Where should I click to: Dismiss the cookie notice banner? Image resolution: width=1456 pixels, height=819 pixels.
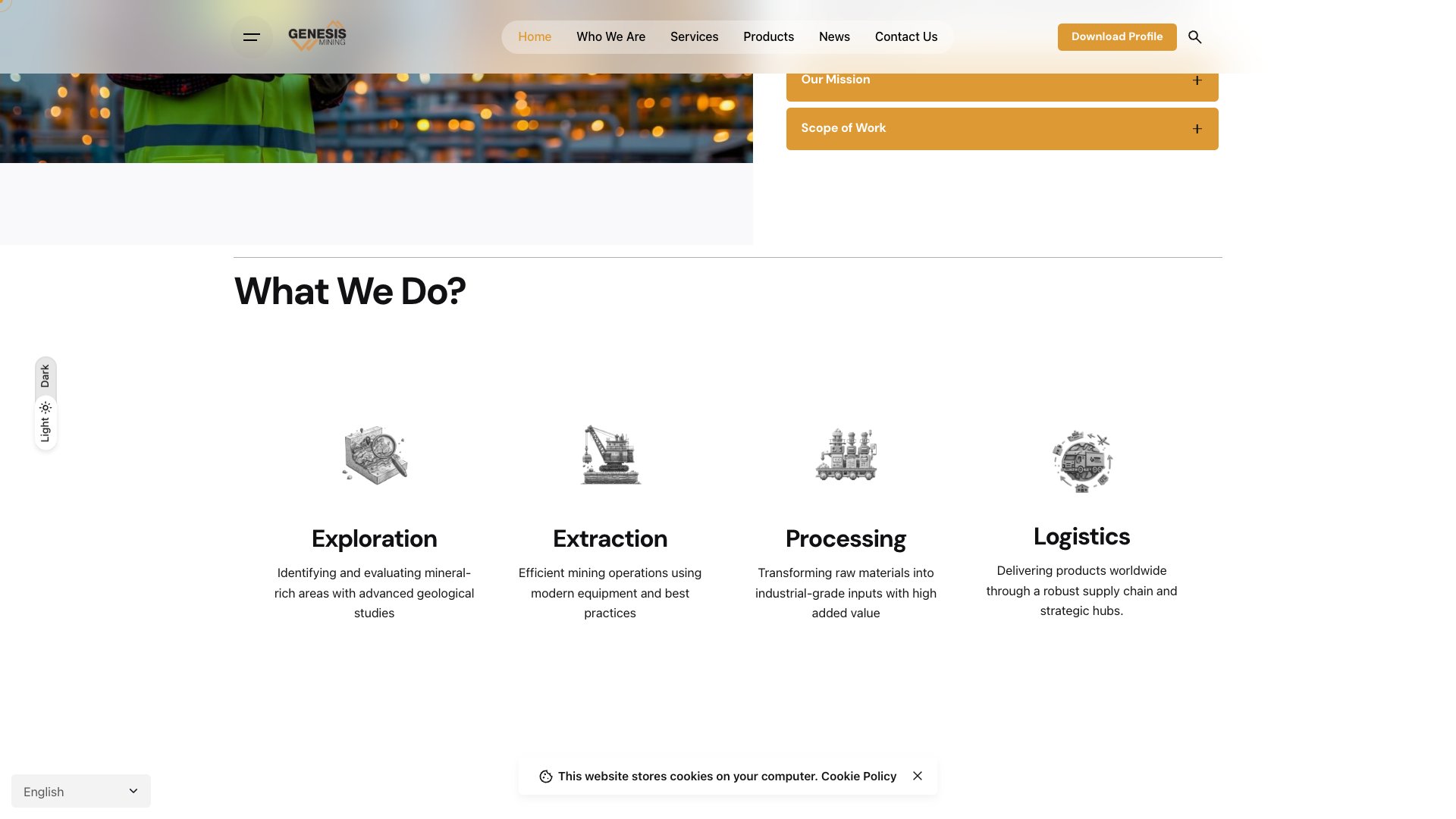918,776
